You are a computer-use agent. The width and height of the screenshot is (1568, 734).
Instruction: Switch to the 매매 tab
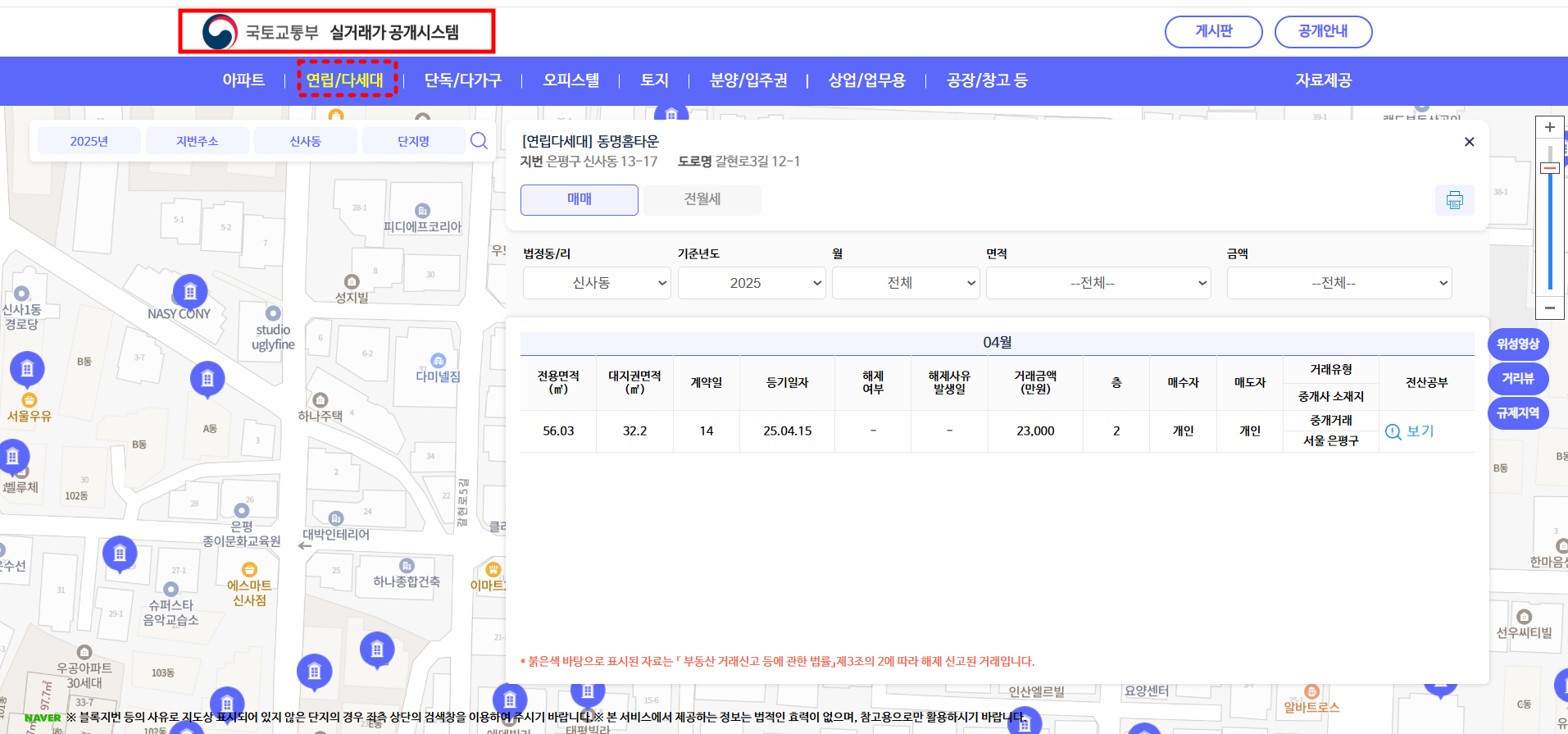579,199
